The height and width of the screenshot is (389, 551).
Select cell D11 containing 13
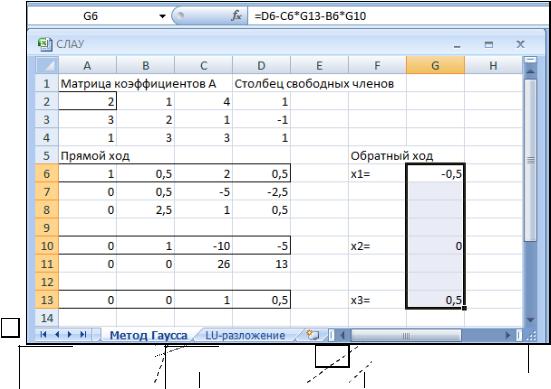click(261, 264)
